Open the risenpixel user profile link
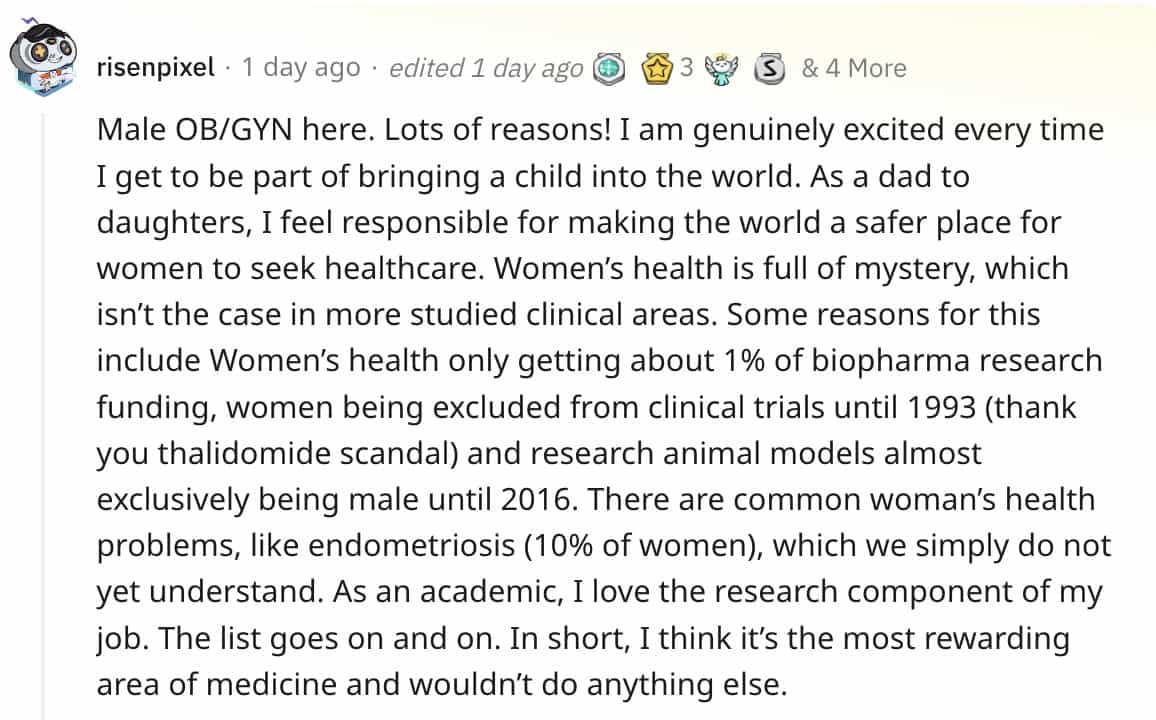 [155, 68]
